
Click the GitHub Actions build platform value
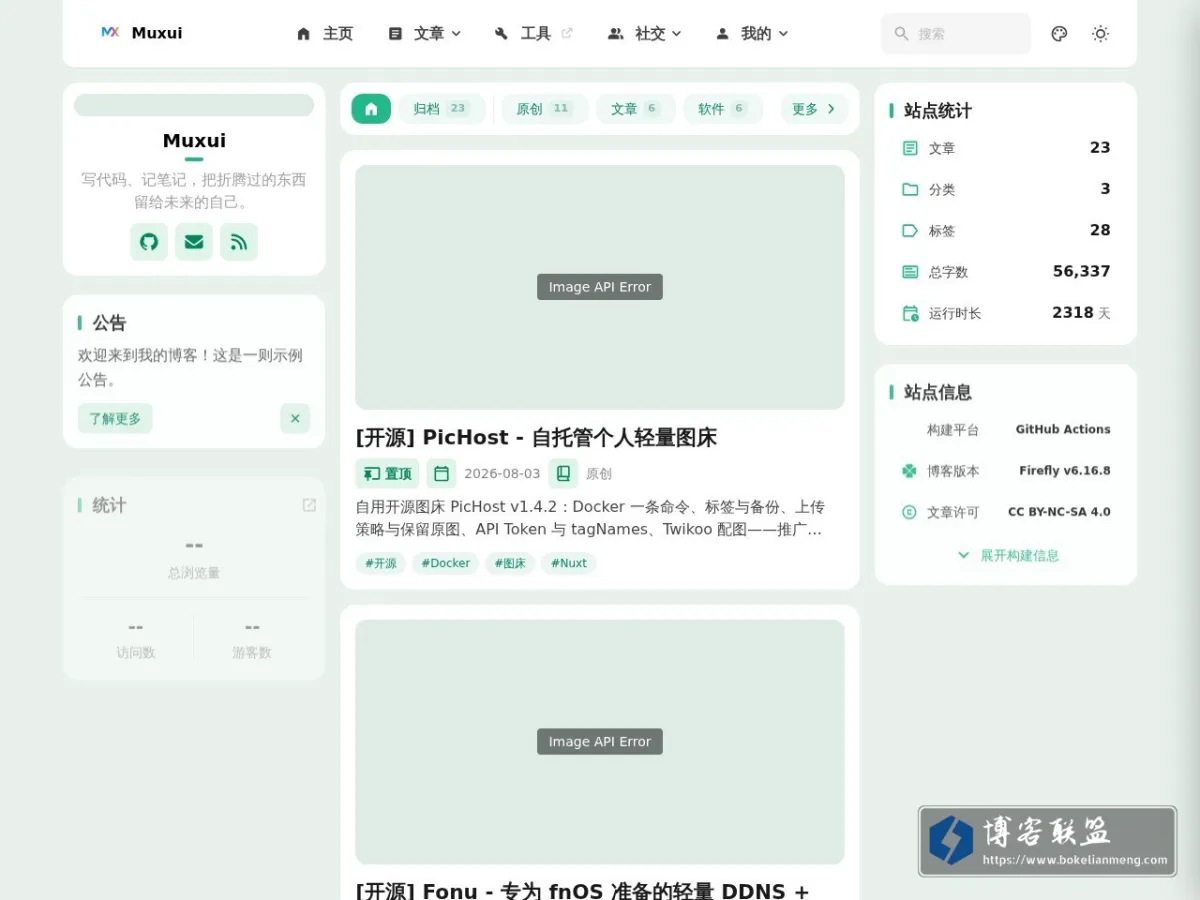pos(1063,429)
